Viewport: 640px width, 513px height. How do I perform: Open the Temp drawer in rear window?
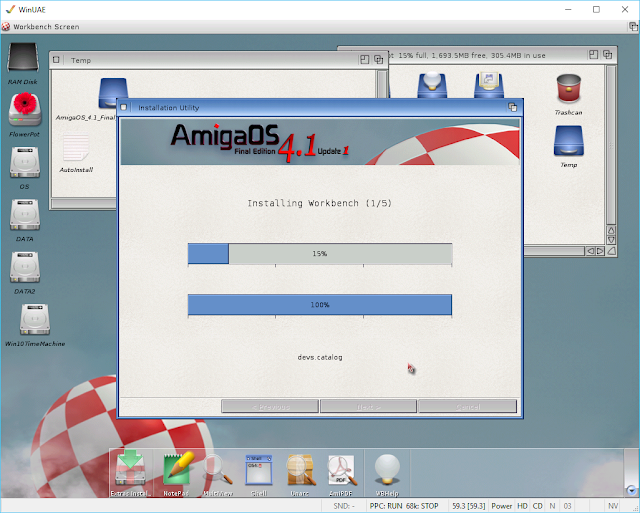click(569, 141)
